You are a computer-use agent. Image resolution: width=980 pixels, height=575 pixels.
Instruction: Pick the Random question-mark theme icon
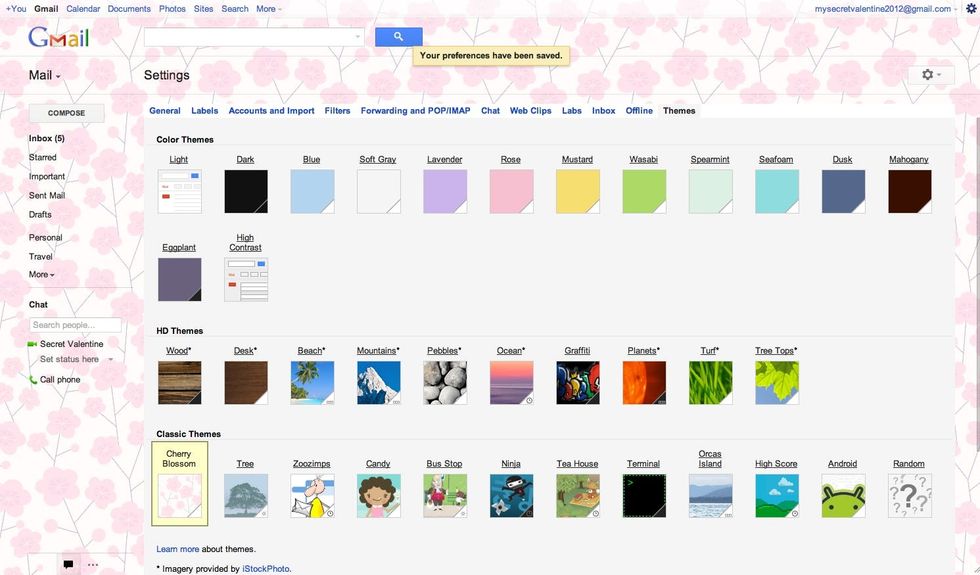[x=909, y=495]
